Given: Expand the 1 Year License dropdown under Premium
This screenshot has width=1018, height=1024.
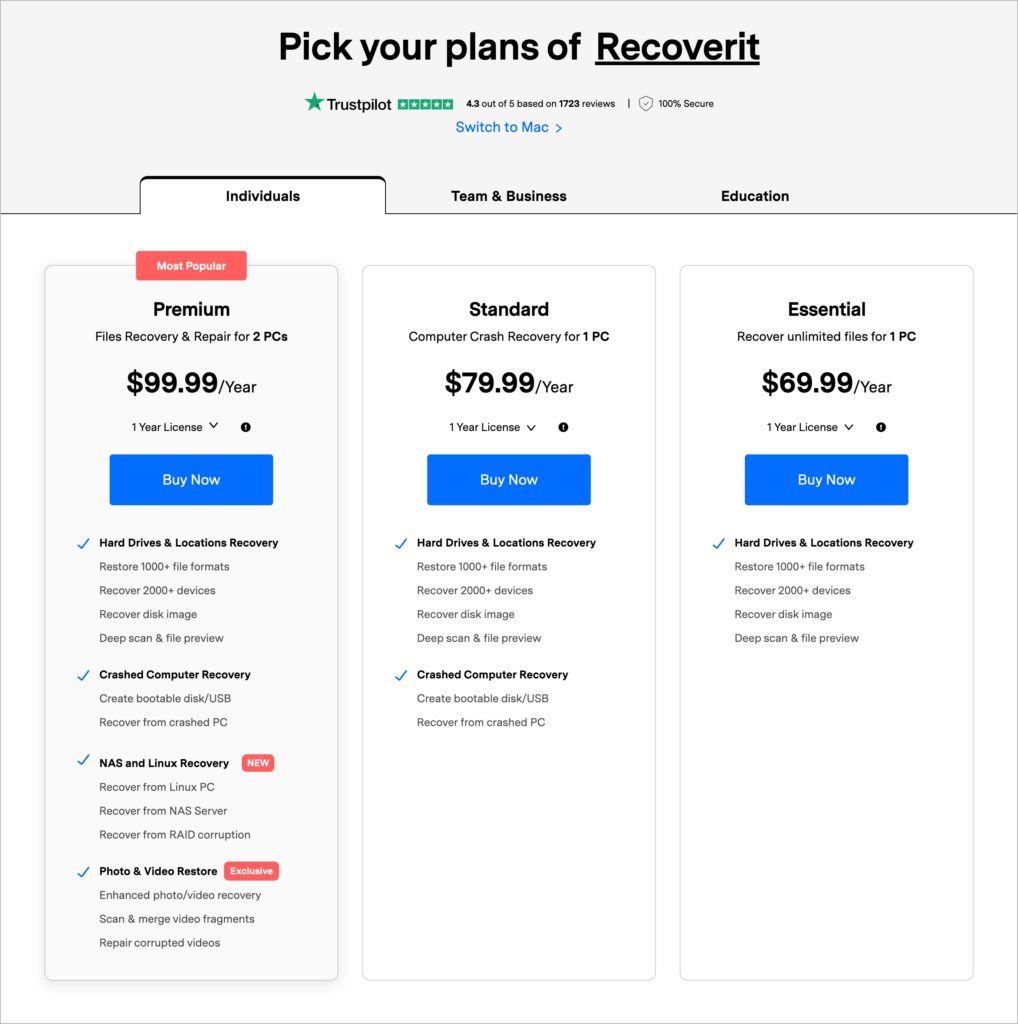Looking at the screenshot, I should coord(175,426).
